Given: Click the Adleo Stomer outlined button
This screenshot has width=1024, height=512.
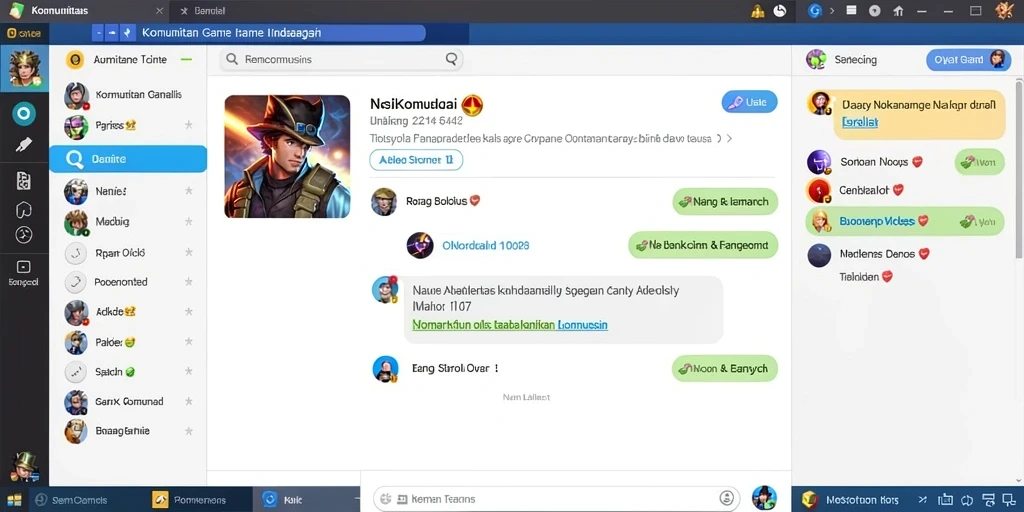Looking at the screenshot, I should (416, 160).
